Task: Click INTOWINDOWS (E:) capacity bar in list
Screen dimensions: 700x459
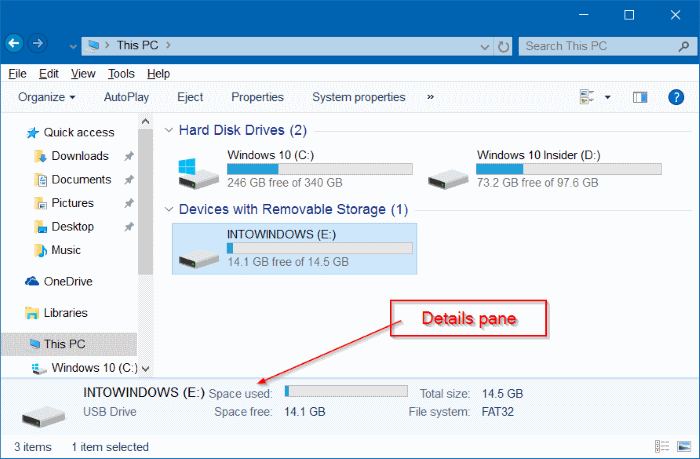Action: [x=320, y=248]
